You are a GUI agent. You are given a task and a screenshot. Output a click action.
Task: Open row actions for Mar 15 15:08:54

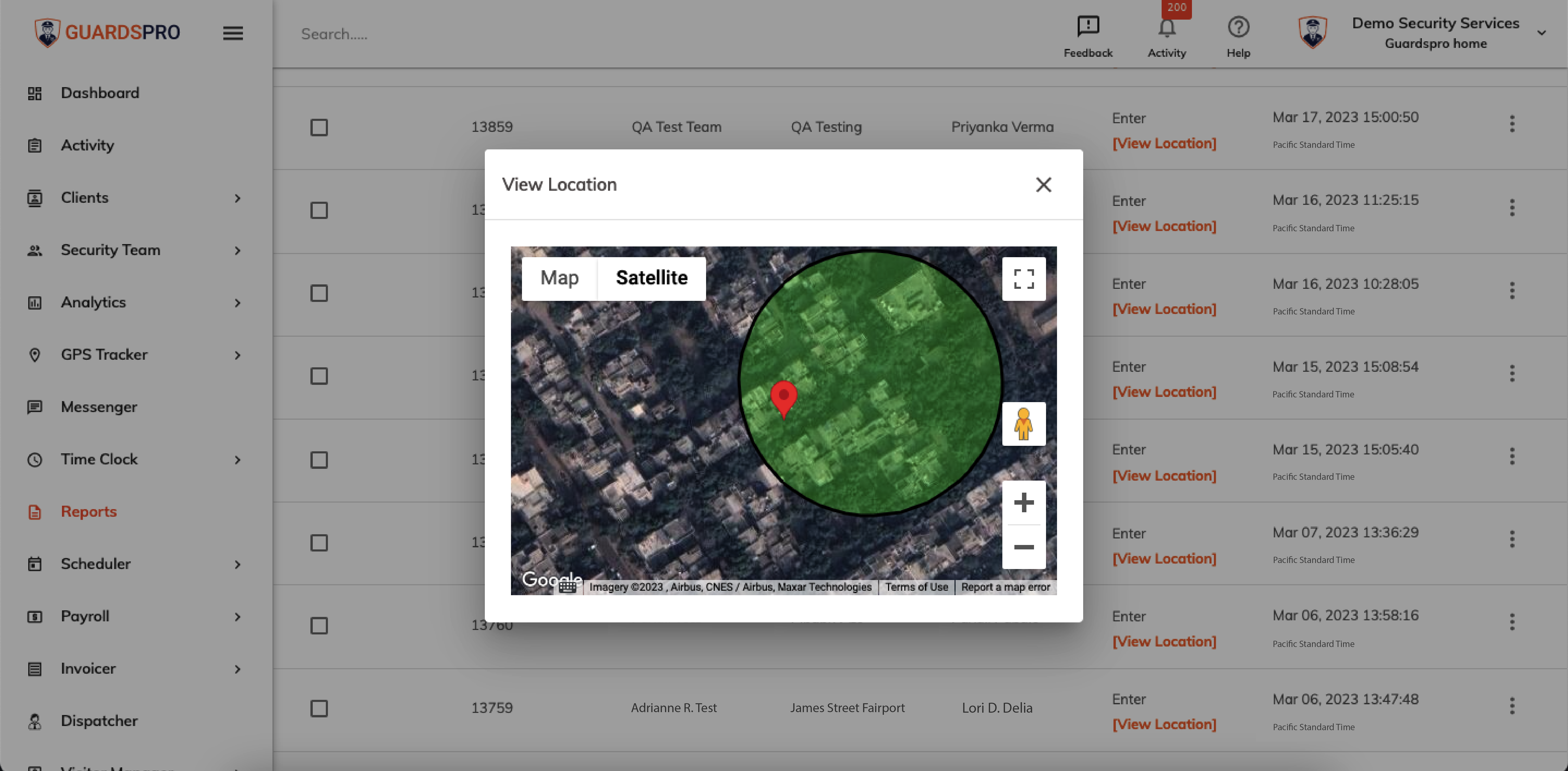[1512, 373]
